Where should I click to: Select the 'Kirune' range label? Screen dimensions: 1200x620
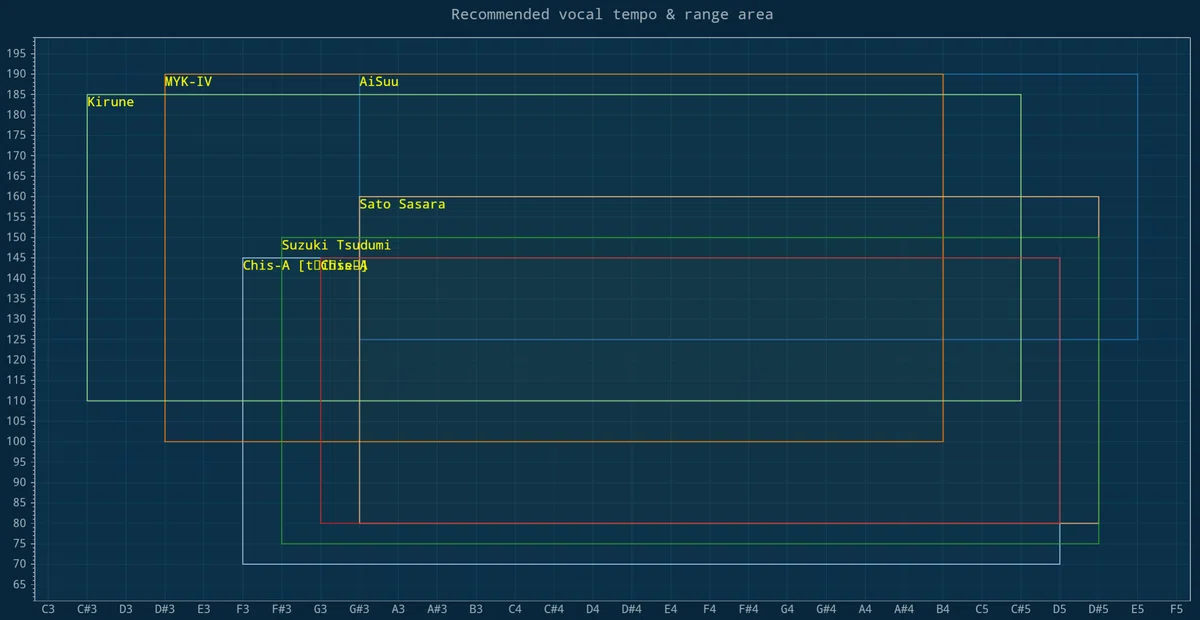pos(110,102)
